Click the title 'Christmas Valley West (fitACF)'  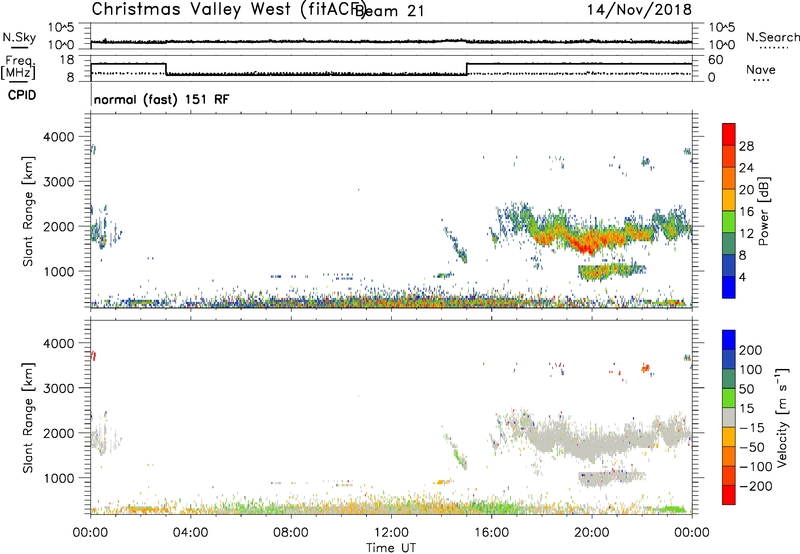point(229,10)
